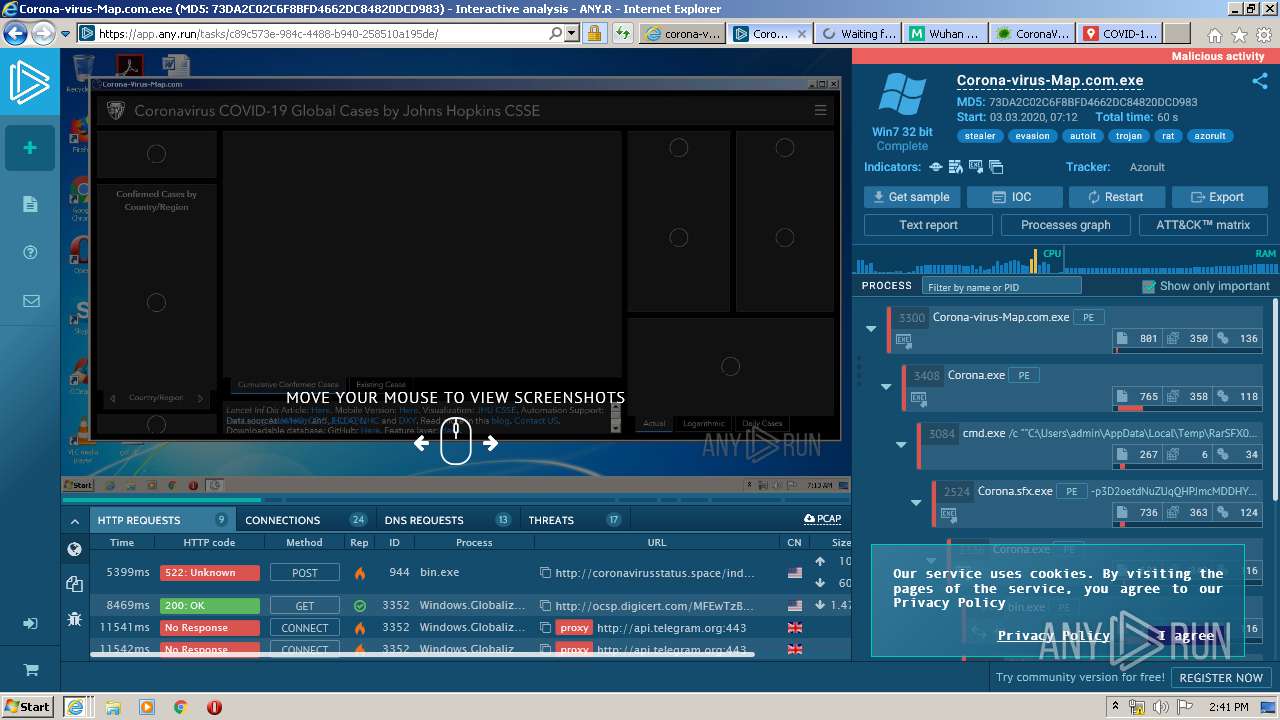Open the hamburger menu in Corona map window
This screenshot has width=1280, height=720.
[x=820, y=111]
